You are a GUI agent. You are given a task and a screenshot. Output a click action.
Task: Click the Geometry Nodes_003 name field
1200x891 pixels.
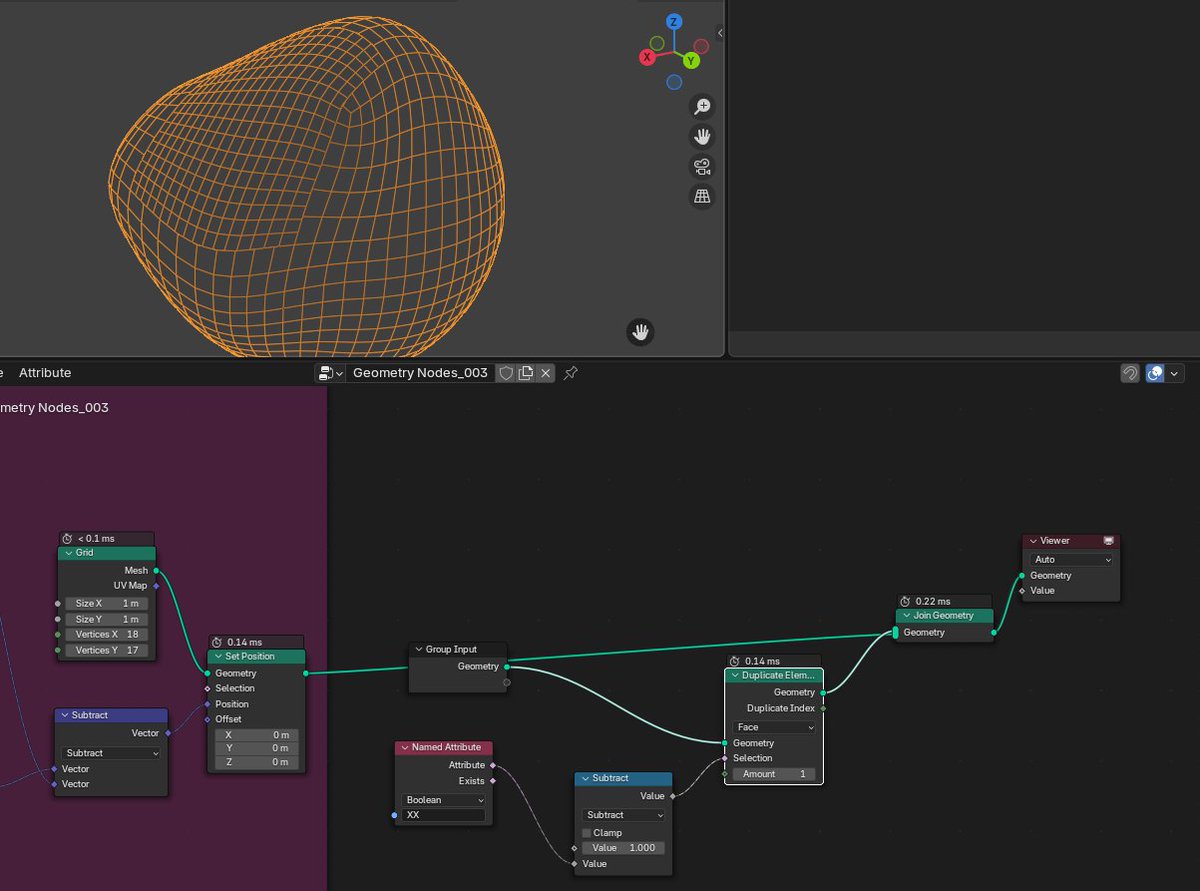tap(420, 373)
